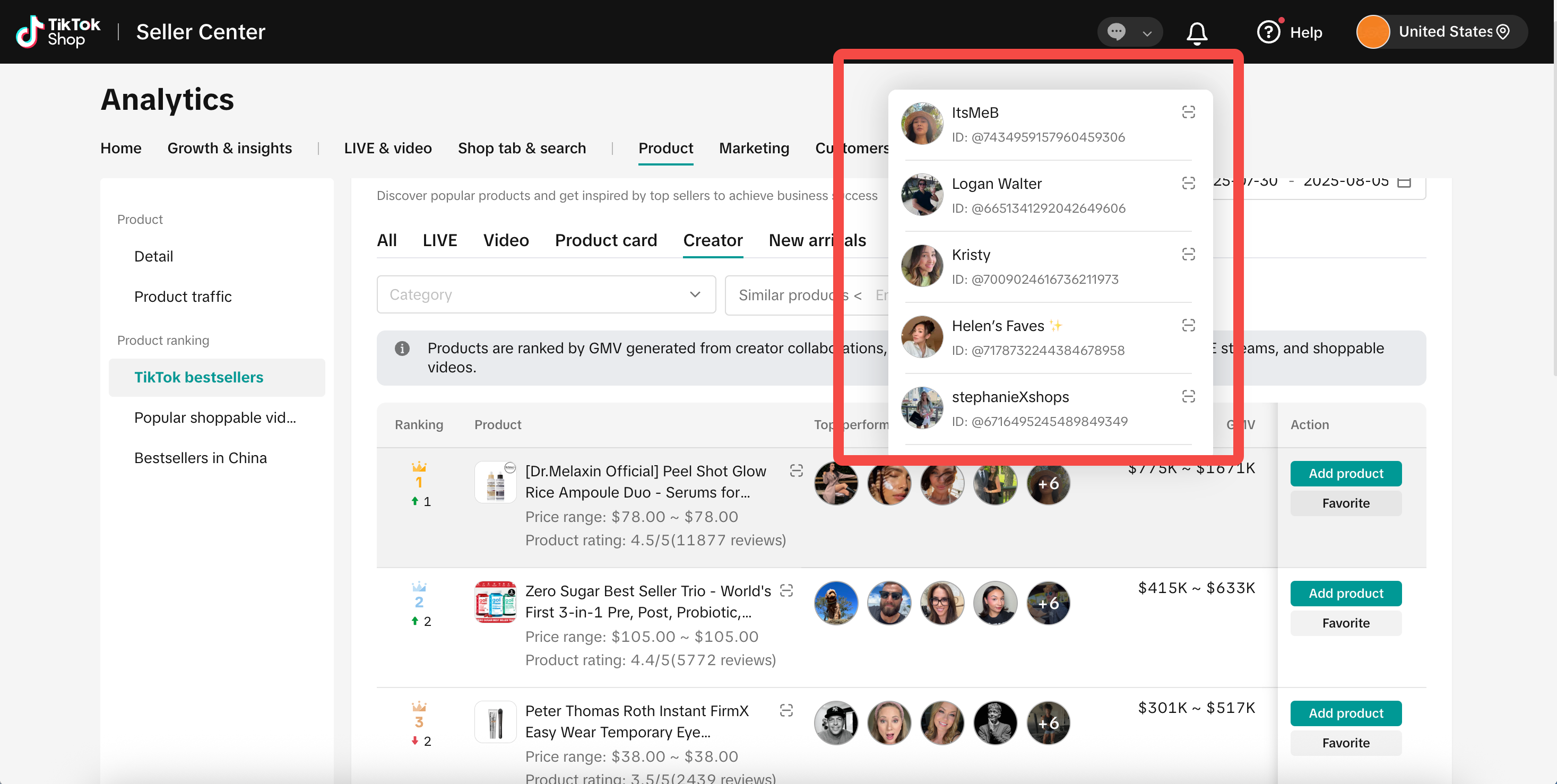
Task: Expand the chat dropdown chevron
Action: point(1147,33)
